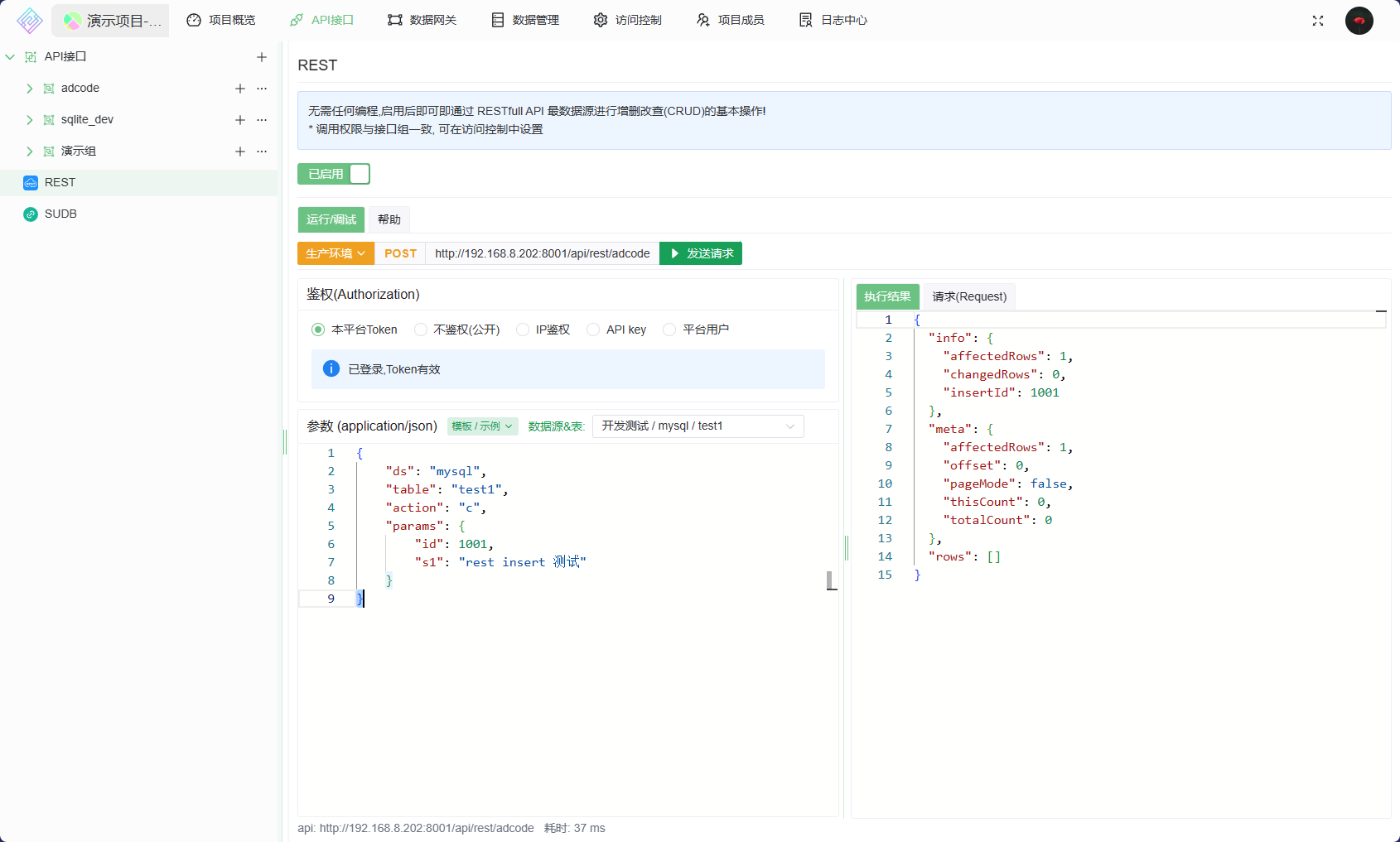Open more options for 演示组 group

pos(262,152)
